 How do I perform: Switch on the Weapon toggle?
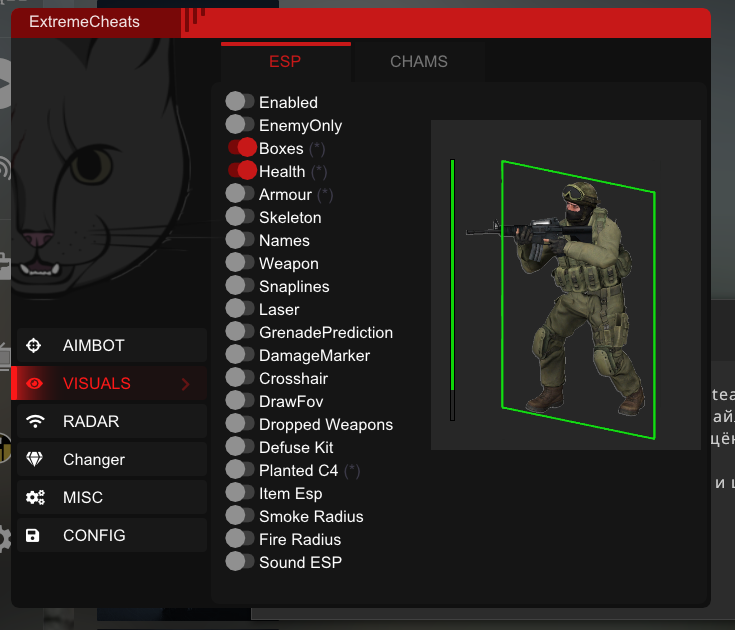pyautogui.click(x=240, y=262)
